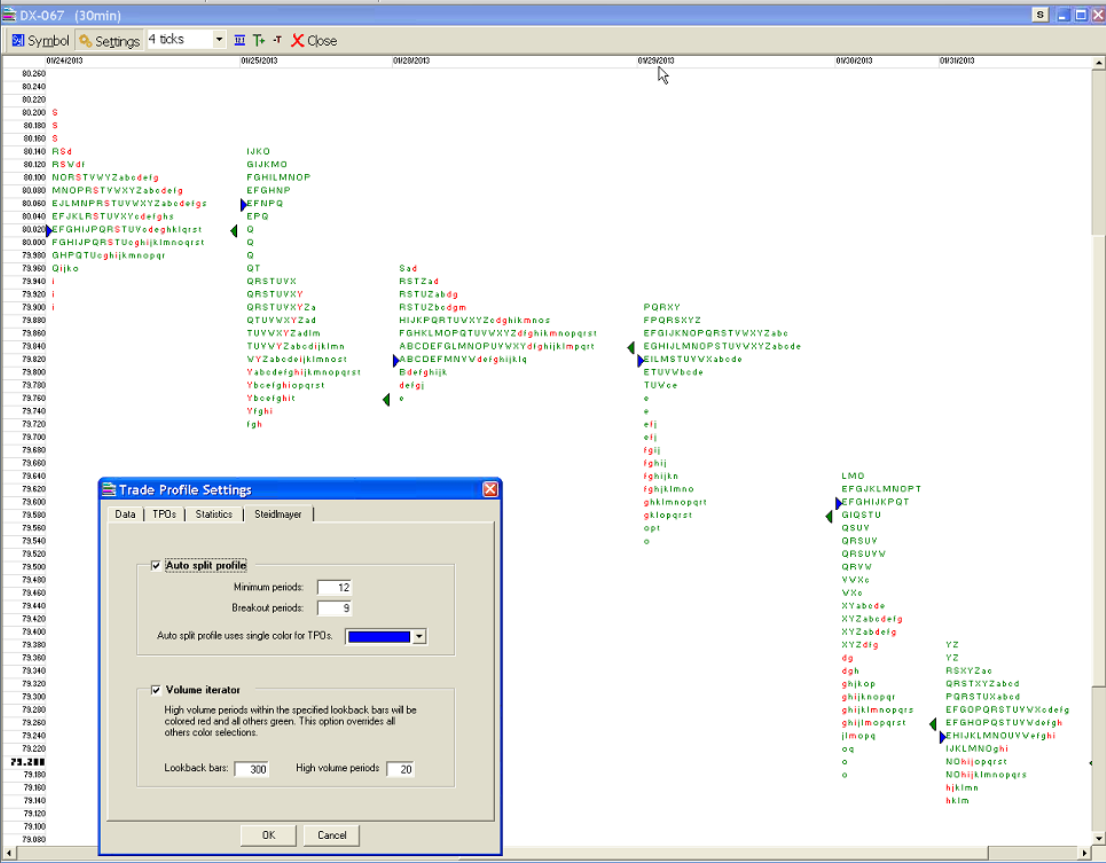Viewport: 1106px width, 863px height.
Task: Click the IJKO TPO row on 01/25
Action: (258, 152)
